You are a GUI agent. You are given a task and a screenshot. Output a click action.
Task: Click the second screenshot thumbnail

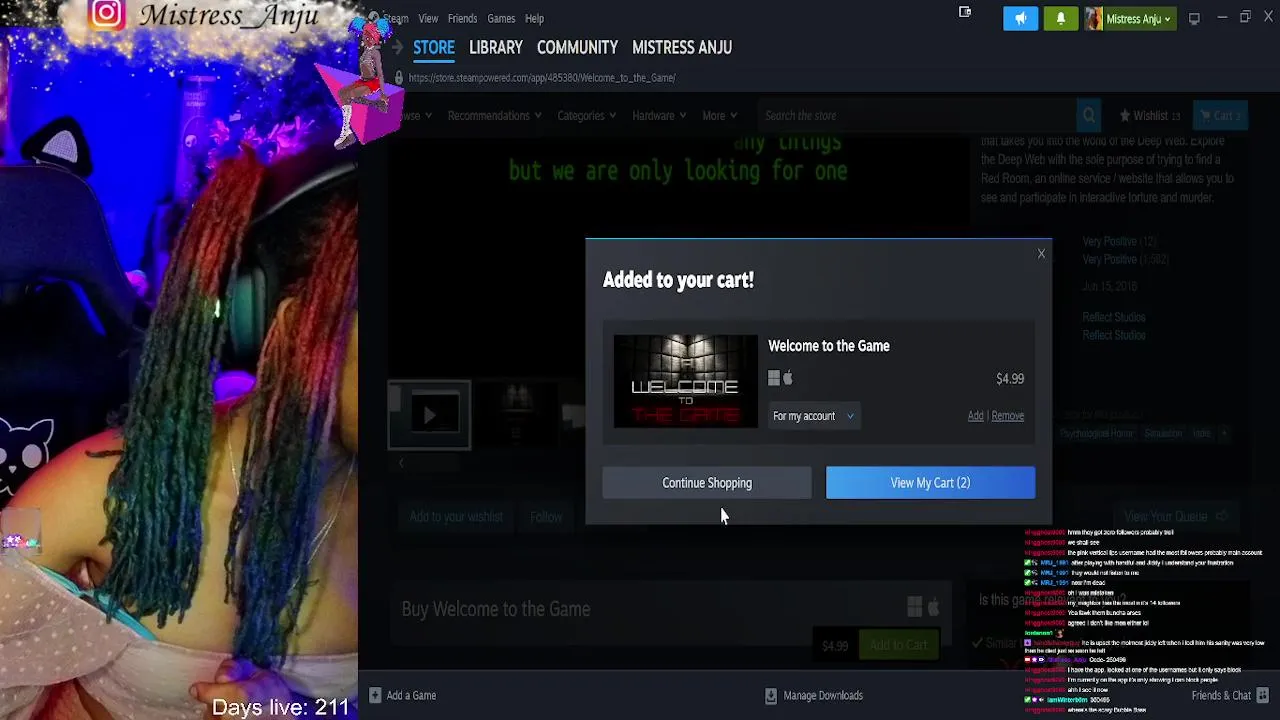click(x=516, y=415)
